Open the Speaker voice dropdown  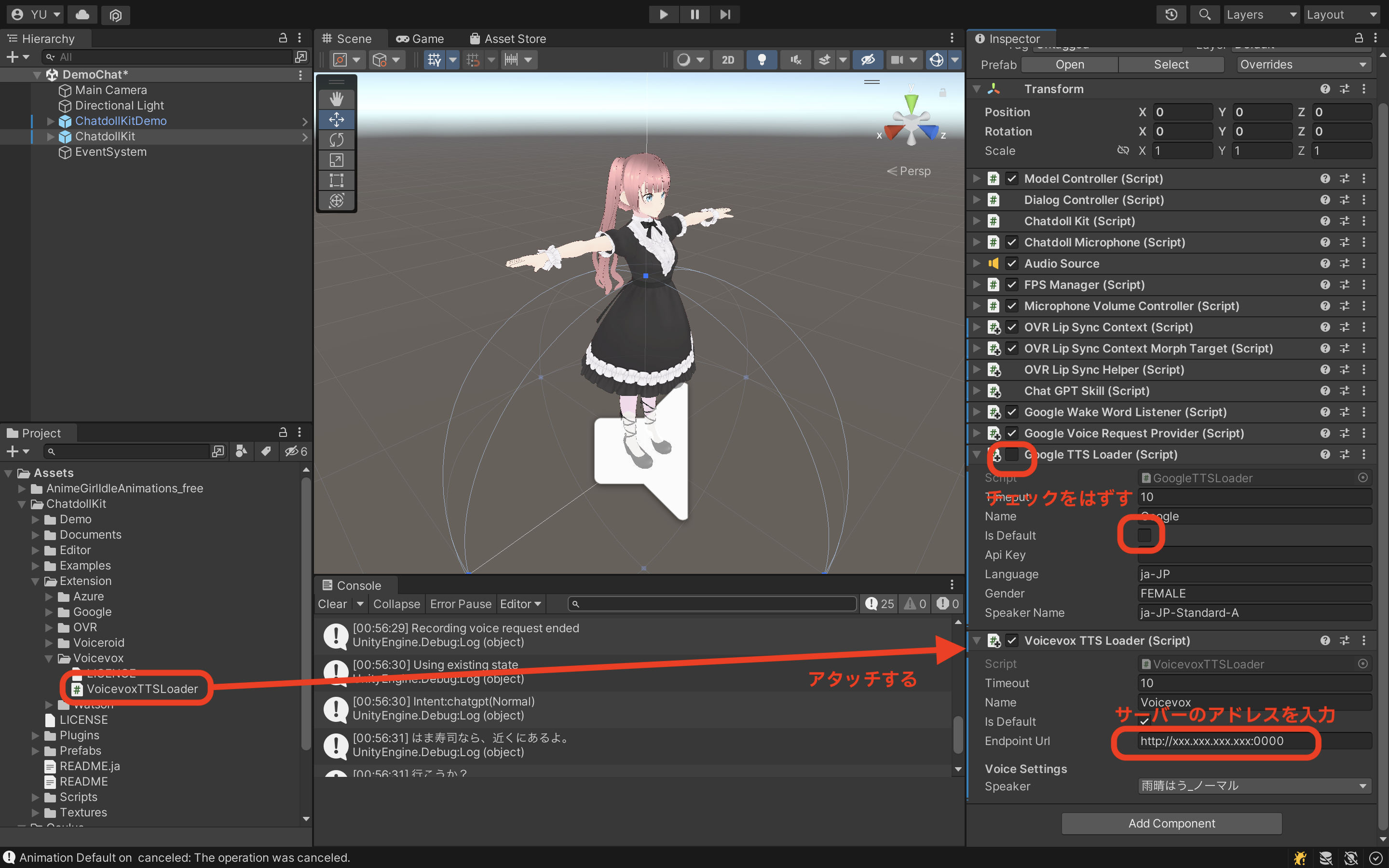click(1254, 786)
